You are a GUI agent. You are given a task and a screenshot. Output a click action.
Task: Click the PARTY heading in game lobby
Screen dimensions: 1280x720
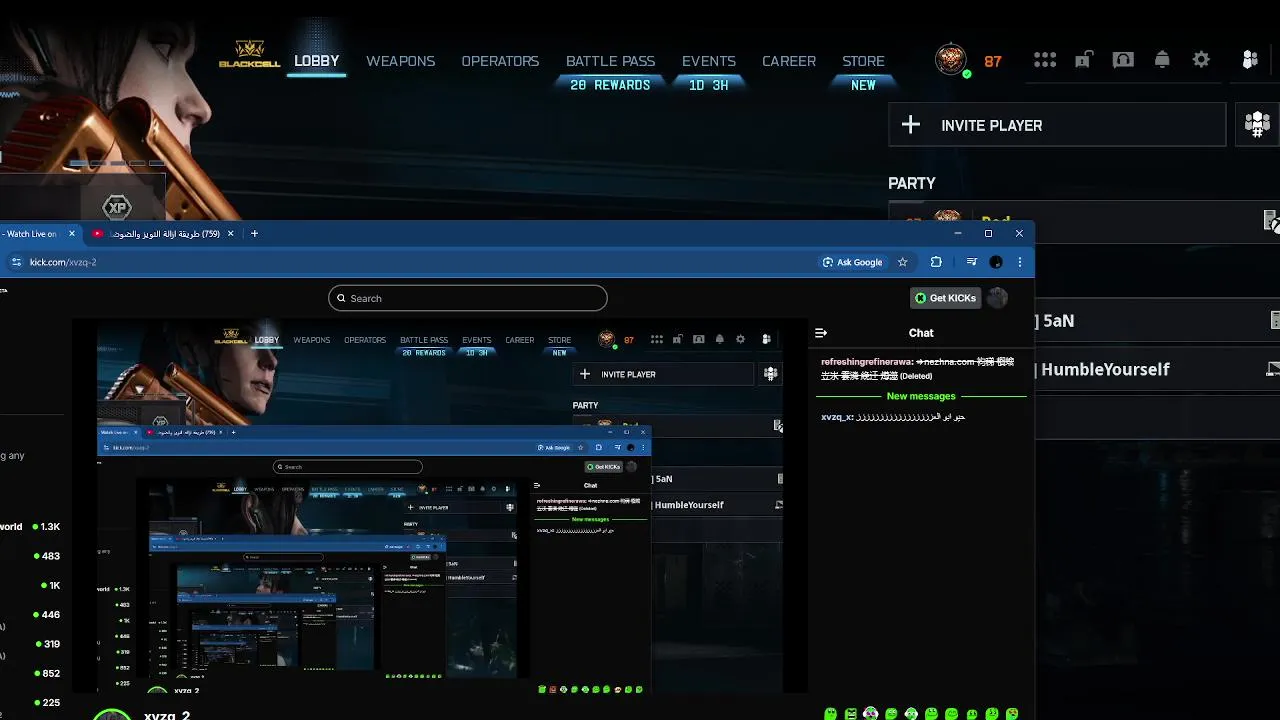click(912, 183)
